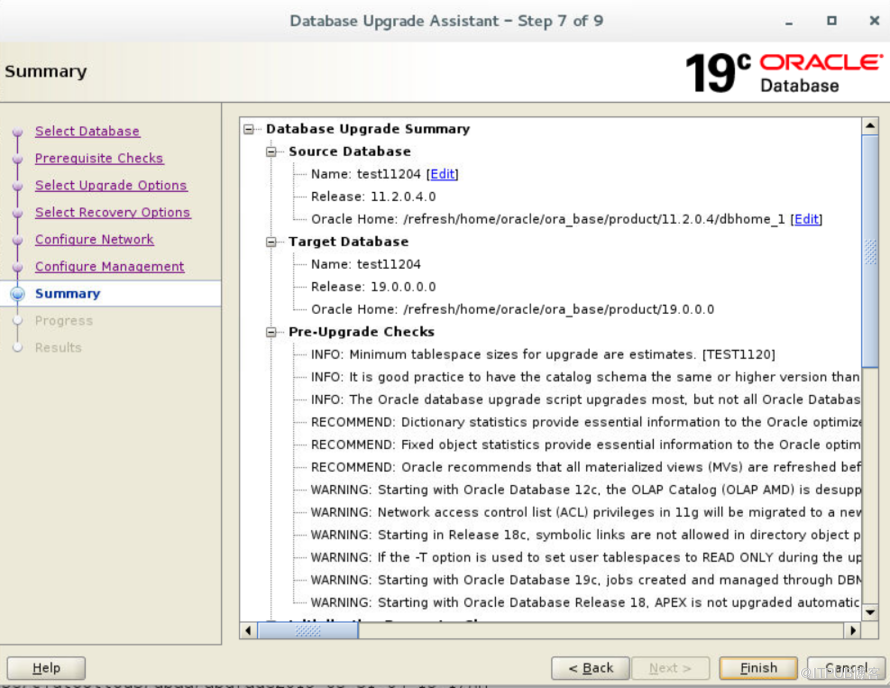Collapse the Database Upgrade Summary tree node

pos(250,129)
